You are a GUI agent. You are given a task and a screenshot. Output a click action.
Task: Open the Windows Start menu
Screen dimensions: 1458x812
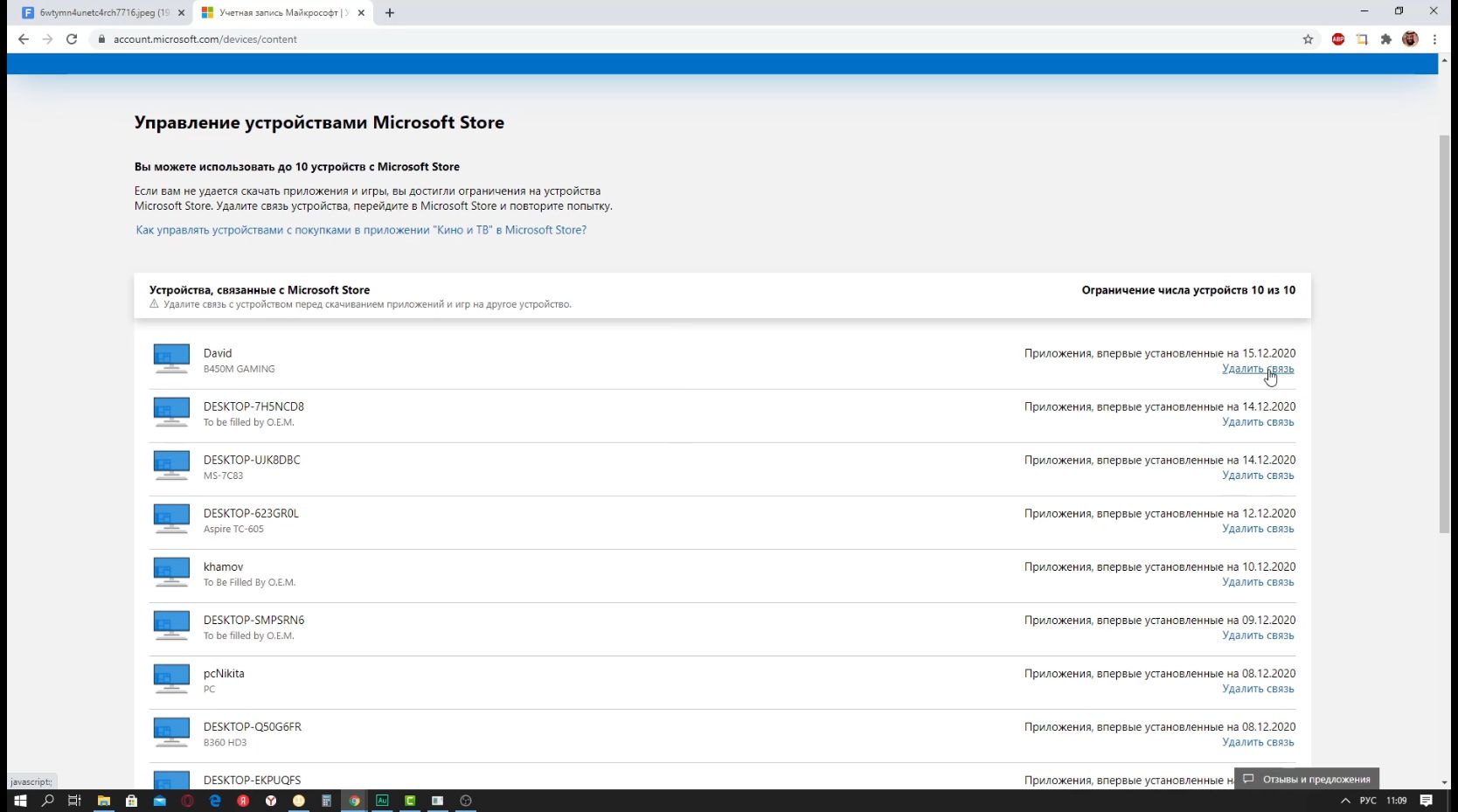tap(20, 801)
